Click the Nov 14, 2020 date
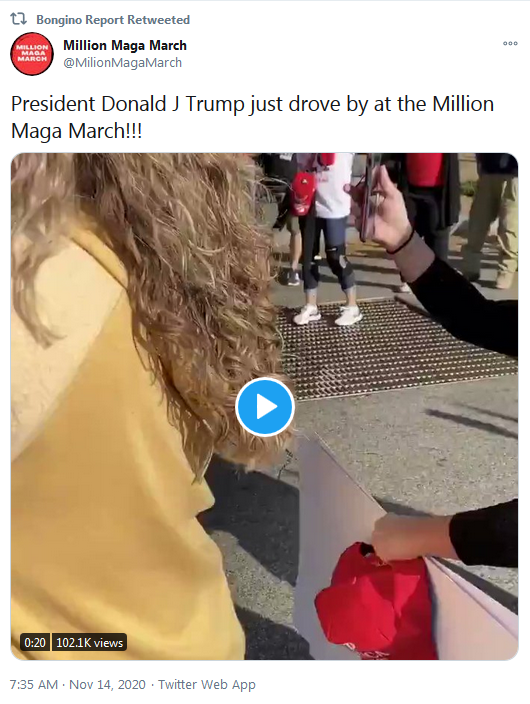The width and height of the screenshot is (530, 704). [x=107, y=684]
